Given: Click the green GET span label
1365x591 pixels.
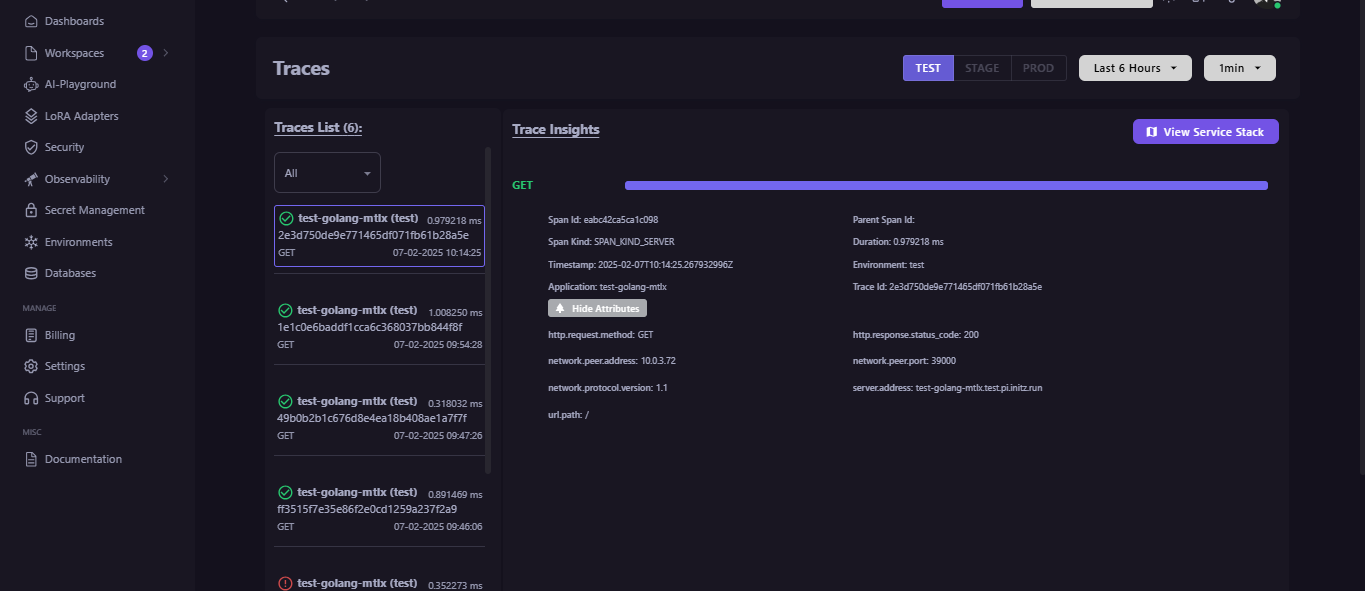Looking at the screenshot, I should point(522,186).
